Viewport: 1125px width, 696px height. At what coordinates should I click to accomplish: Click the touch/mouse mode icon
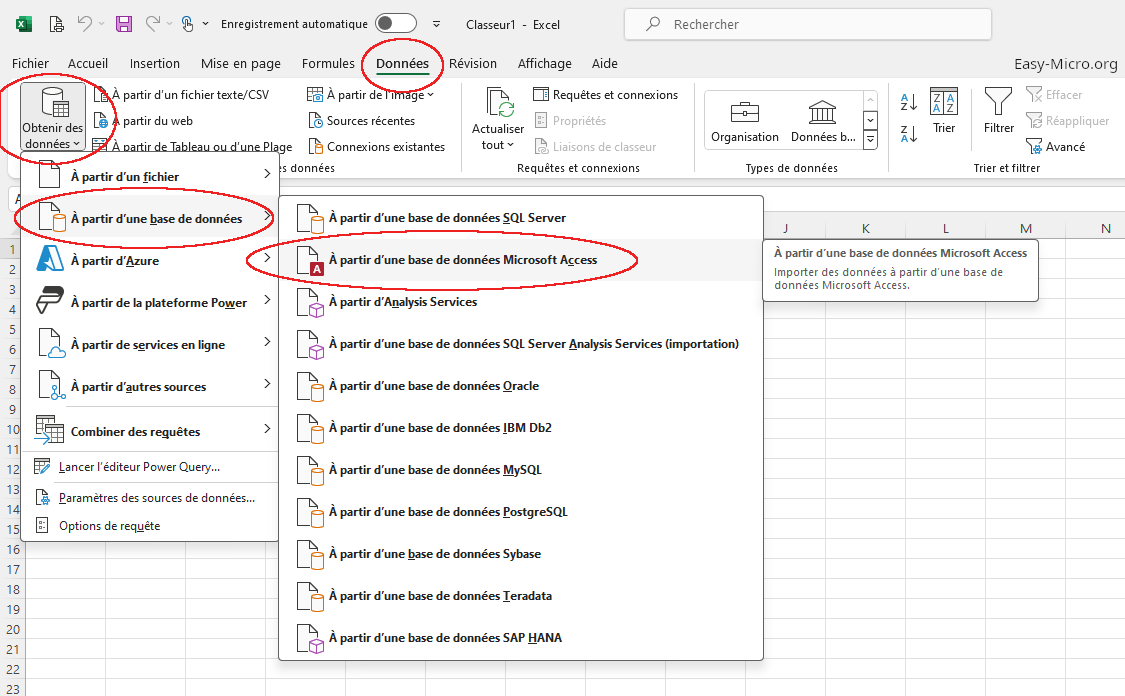[187, 24]
